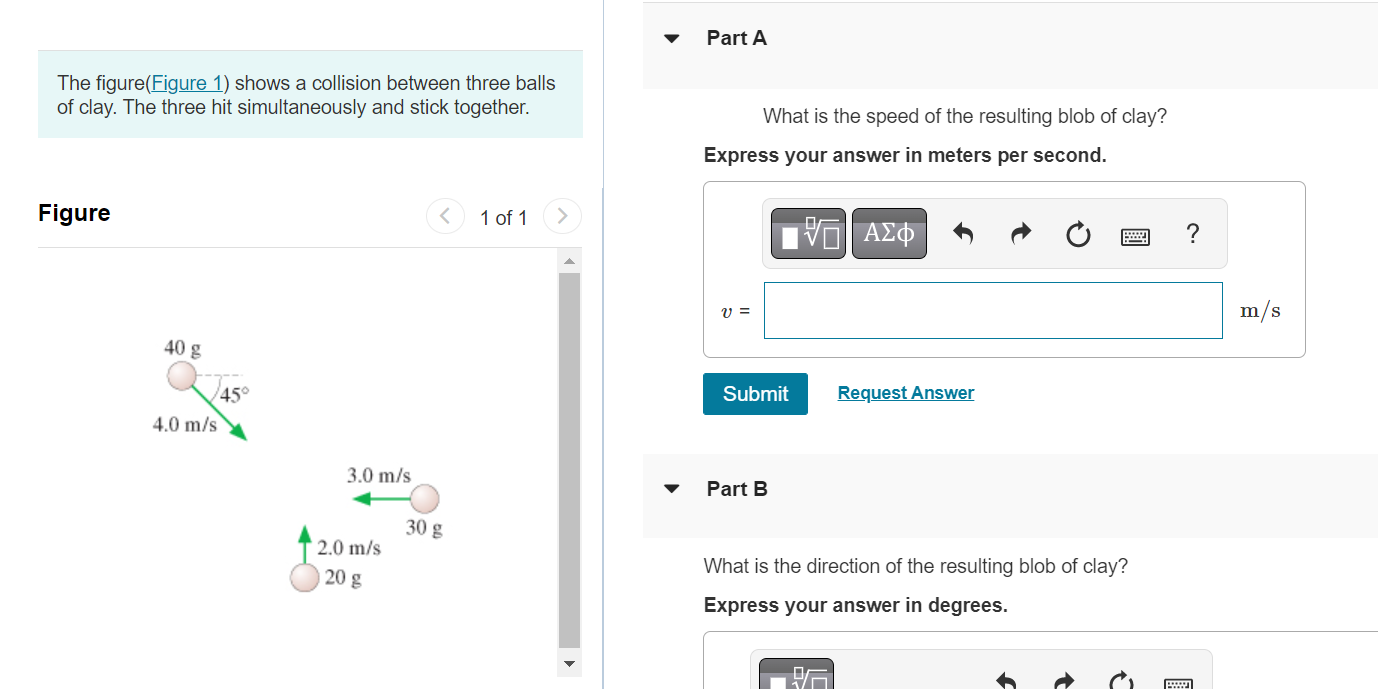Image resolution: width=1378 pixels, height=689 pixels.
Task: Open the math templates palette in Part A
Action: 807,233
